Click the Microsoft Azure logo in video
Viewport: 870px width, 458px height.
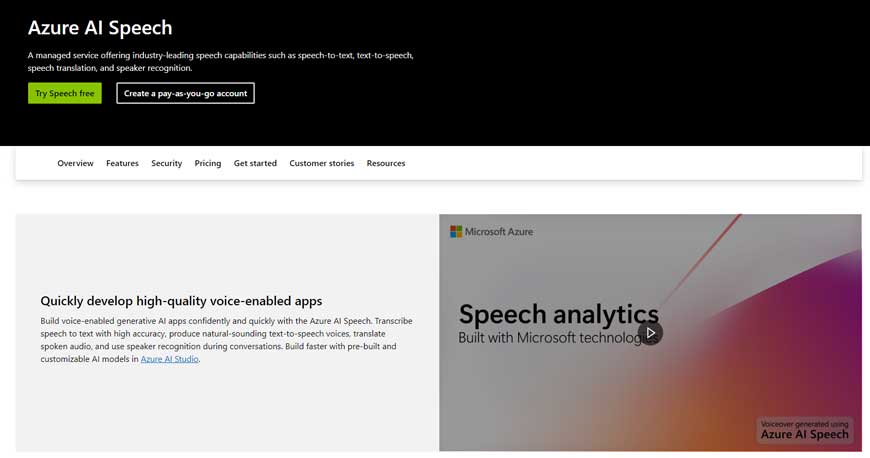492,231
